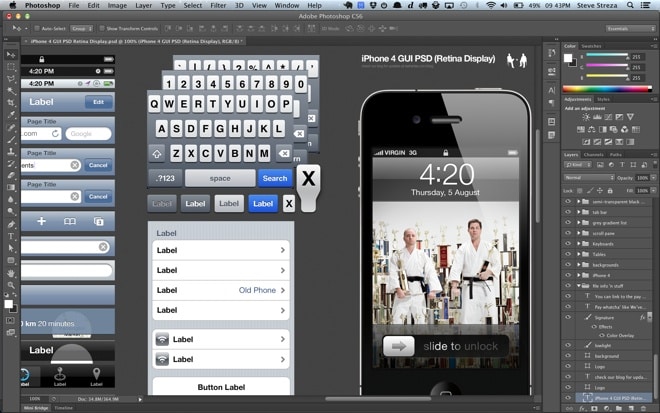
Task: Open the Essentials workspace dropdown
Action: click(630, 29)
